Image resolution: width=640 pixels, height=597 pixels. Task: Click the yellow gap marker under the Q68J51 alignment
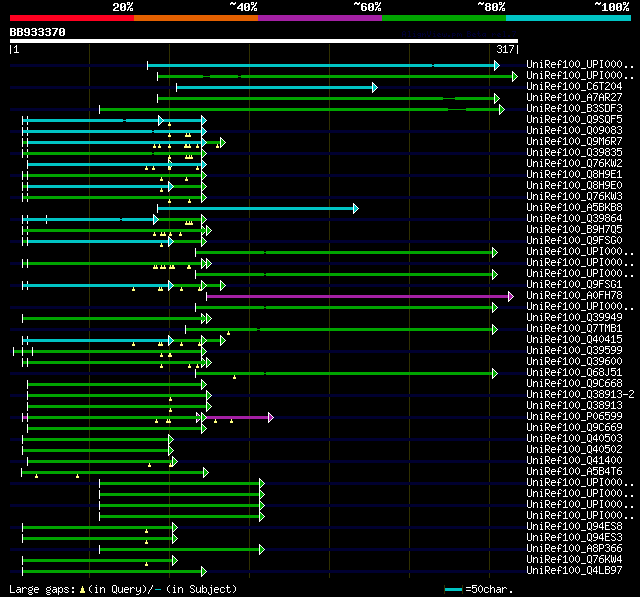tap(234, 377)
